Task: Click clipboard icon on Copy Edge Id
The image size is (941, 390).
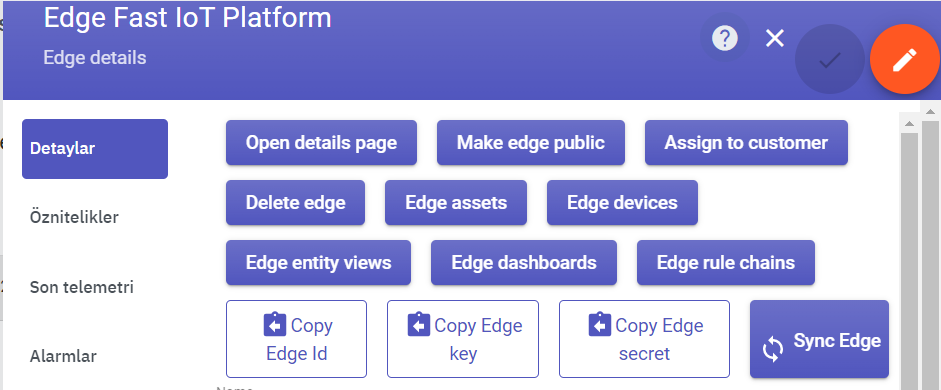Action: coord(275,325)
